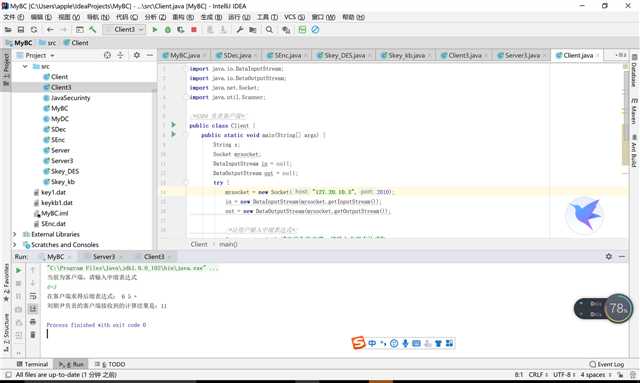Toggle scroll to end in Run console
The image size is (640, 383).
click(x=33, y=309)
